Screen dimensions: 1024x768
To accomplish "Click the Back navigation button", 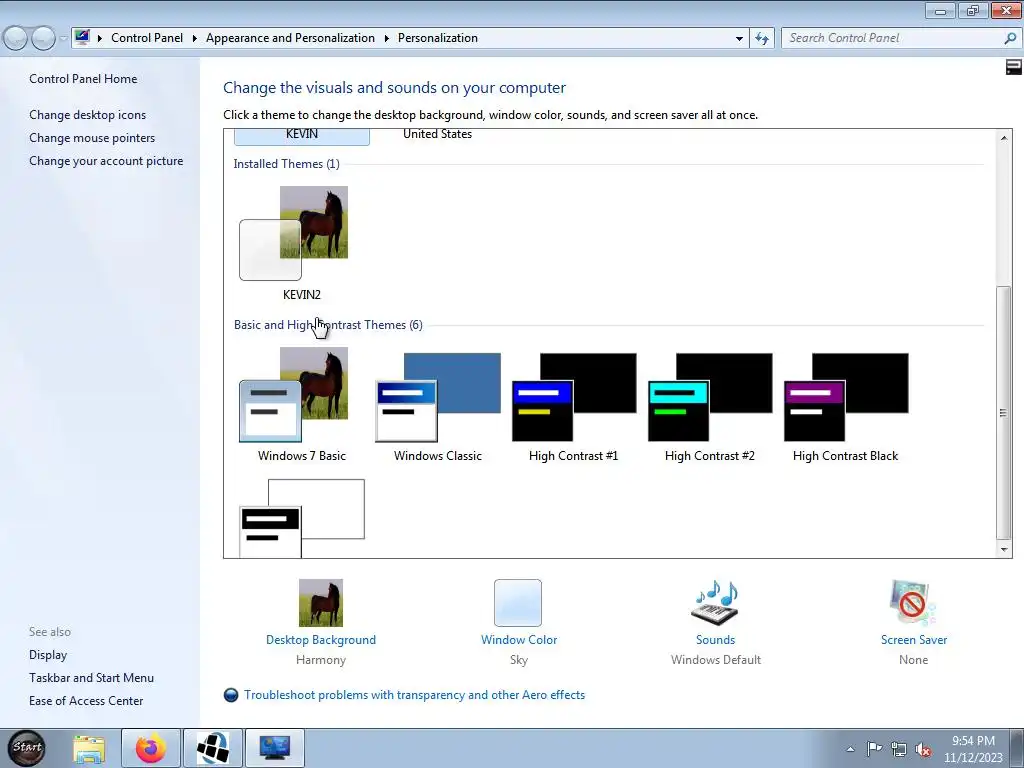I will coord(16,38).
